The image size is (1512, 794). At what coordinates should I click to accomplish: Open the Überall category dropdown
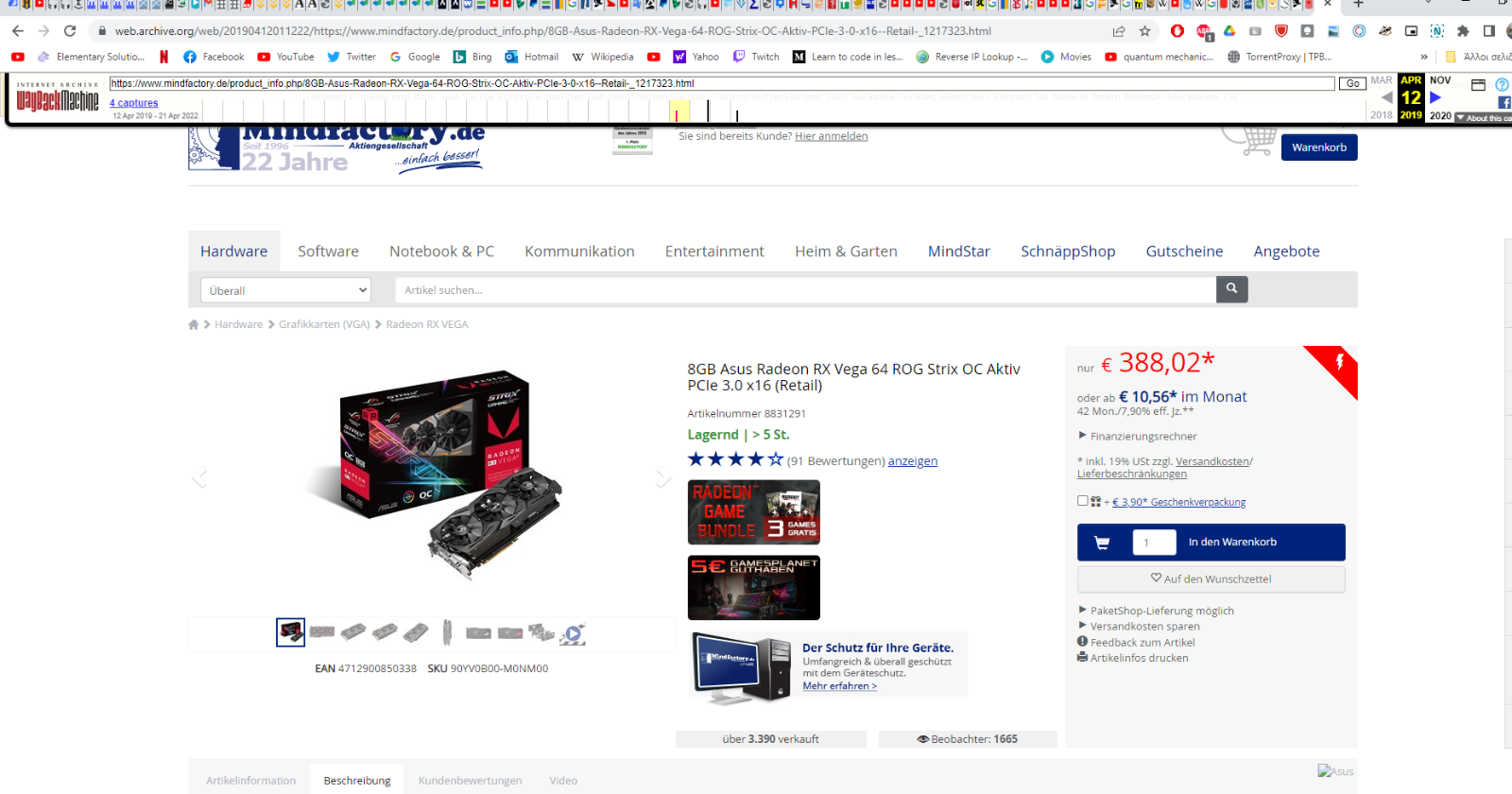point(285,290)
